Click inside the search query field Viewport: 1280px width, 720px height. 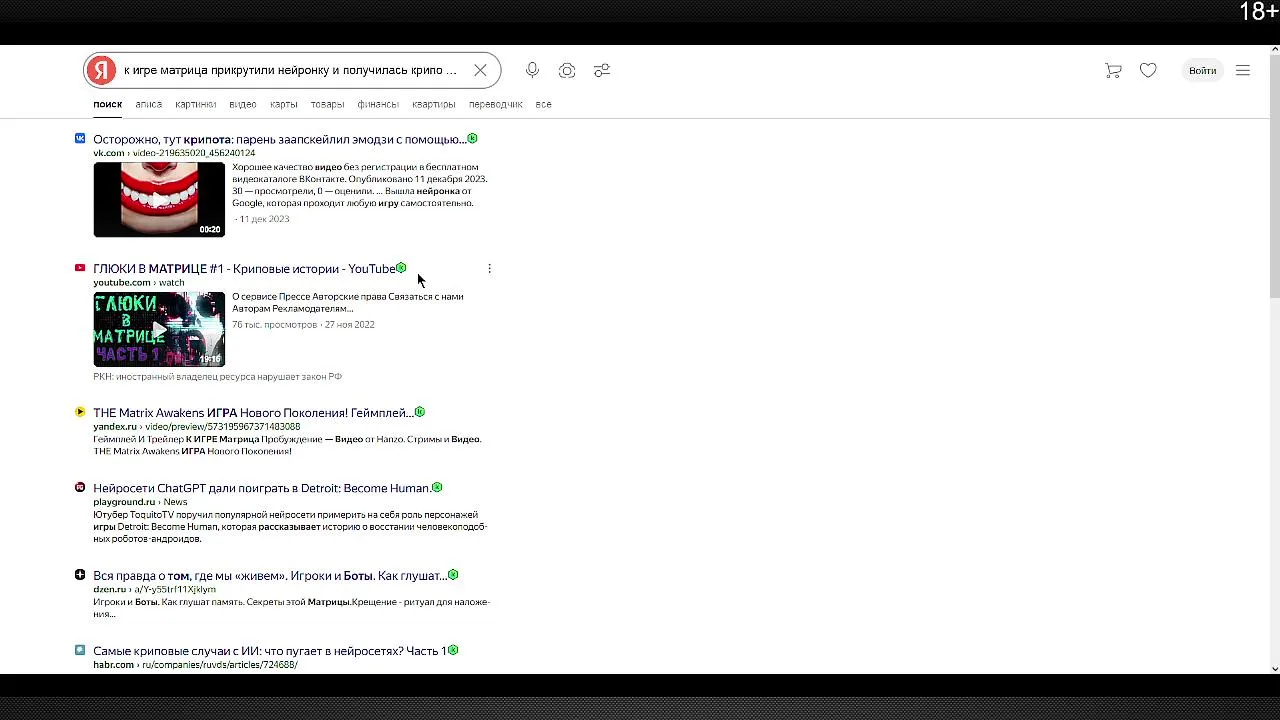[x=290, y=70]
